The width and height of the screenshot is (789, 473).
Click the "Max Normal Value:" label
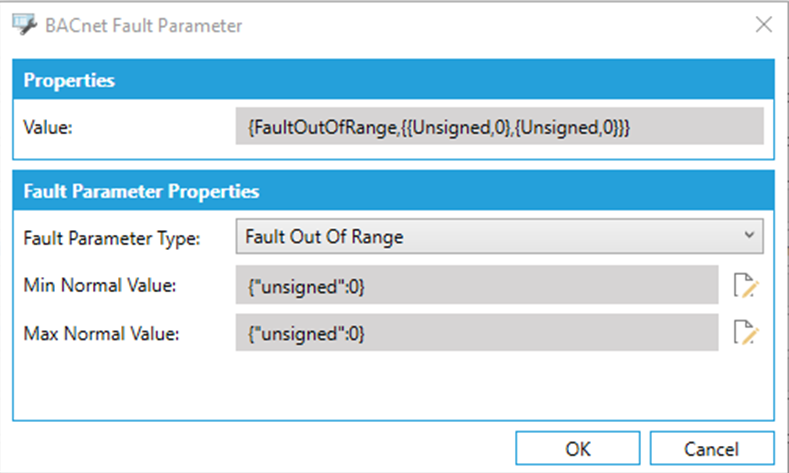point(101,333)
